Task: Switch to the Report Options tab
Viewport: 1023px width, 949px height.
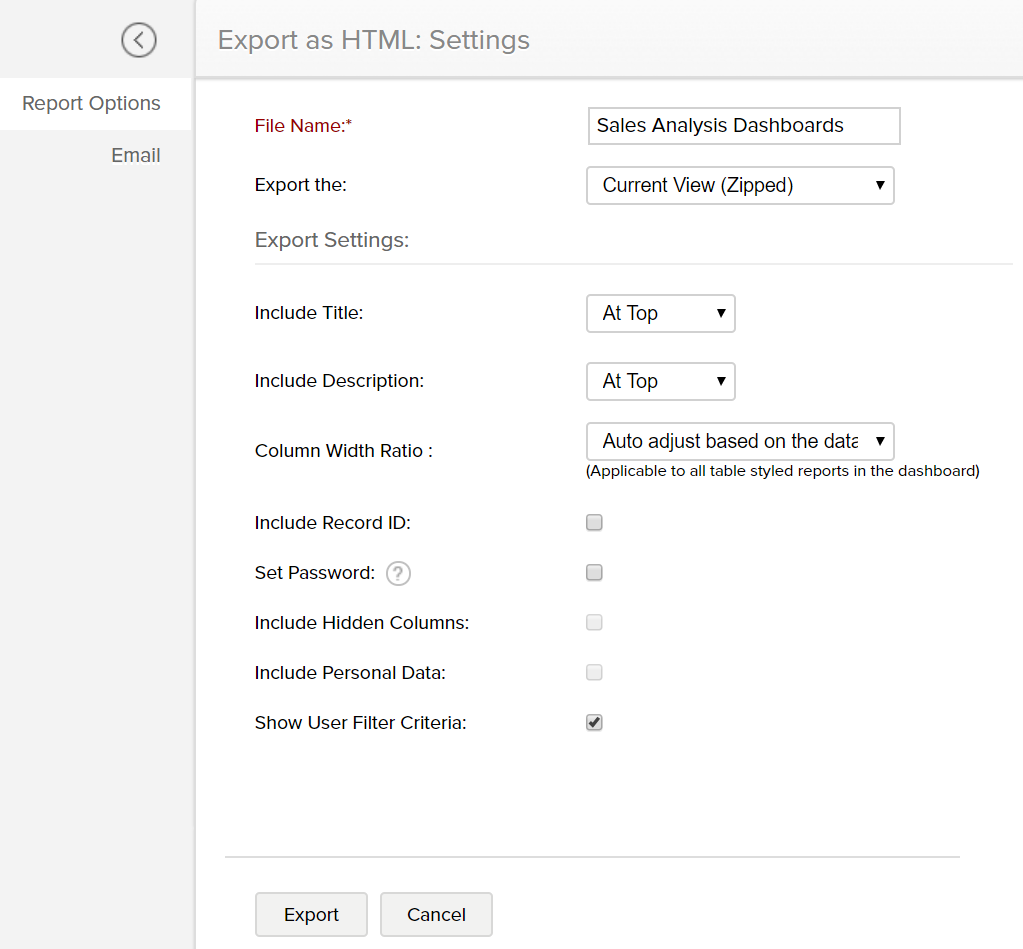Action: tap(91, 104)
